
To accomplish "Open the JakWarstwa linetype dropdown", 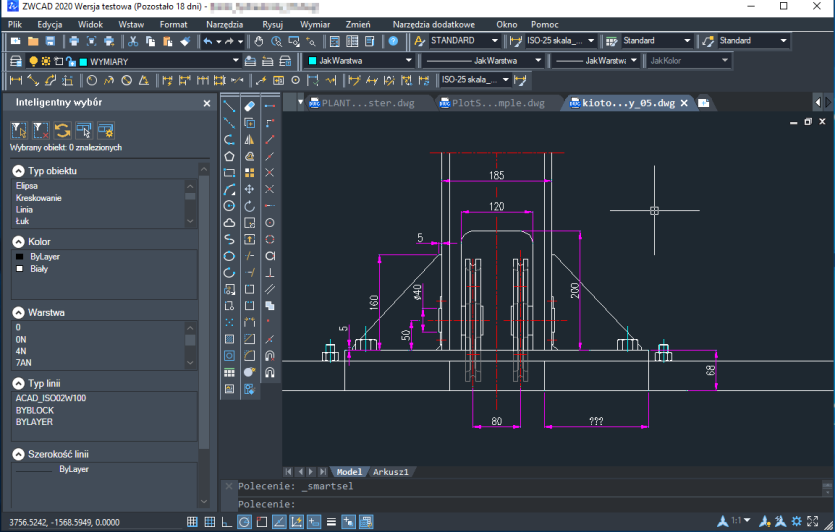I will [538, 61].
